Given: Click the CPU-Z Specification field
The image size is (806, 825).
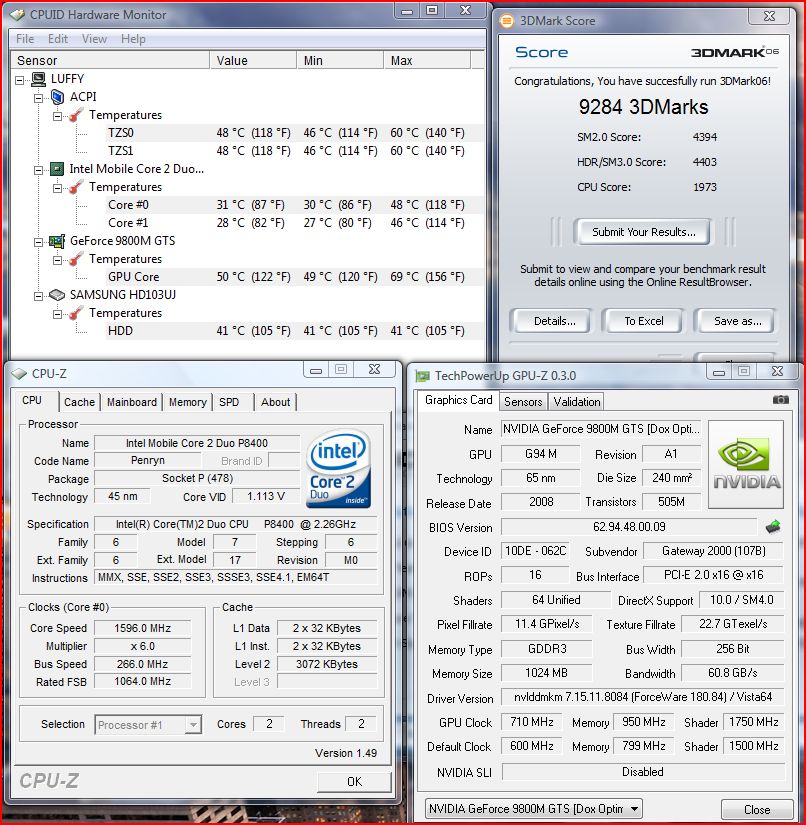Looking at the screenshot, I should click(x=236, y=525).
